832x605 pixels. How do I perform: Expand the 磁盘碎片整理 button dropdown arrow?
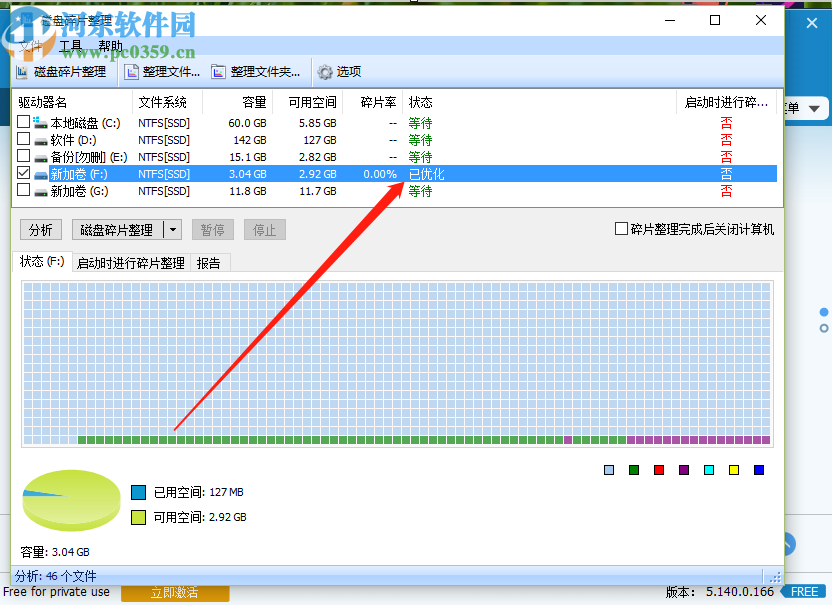point(173,230)
